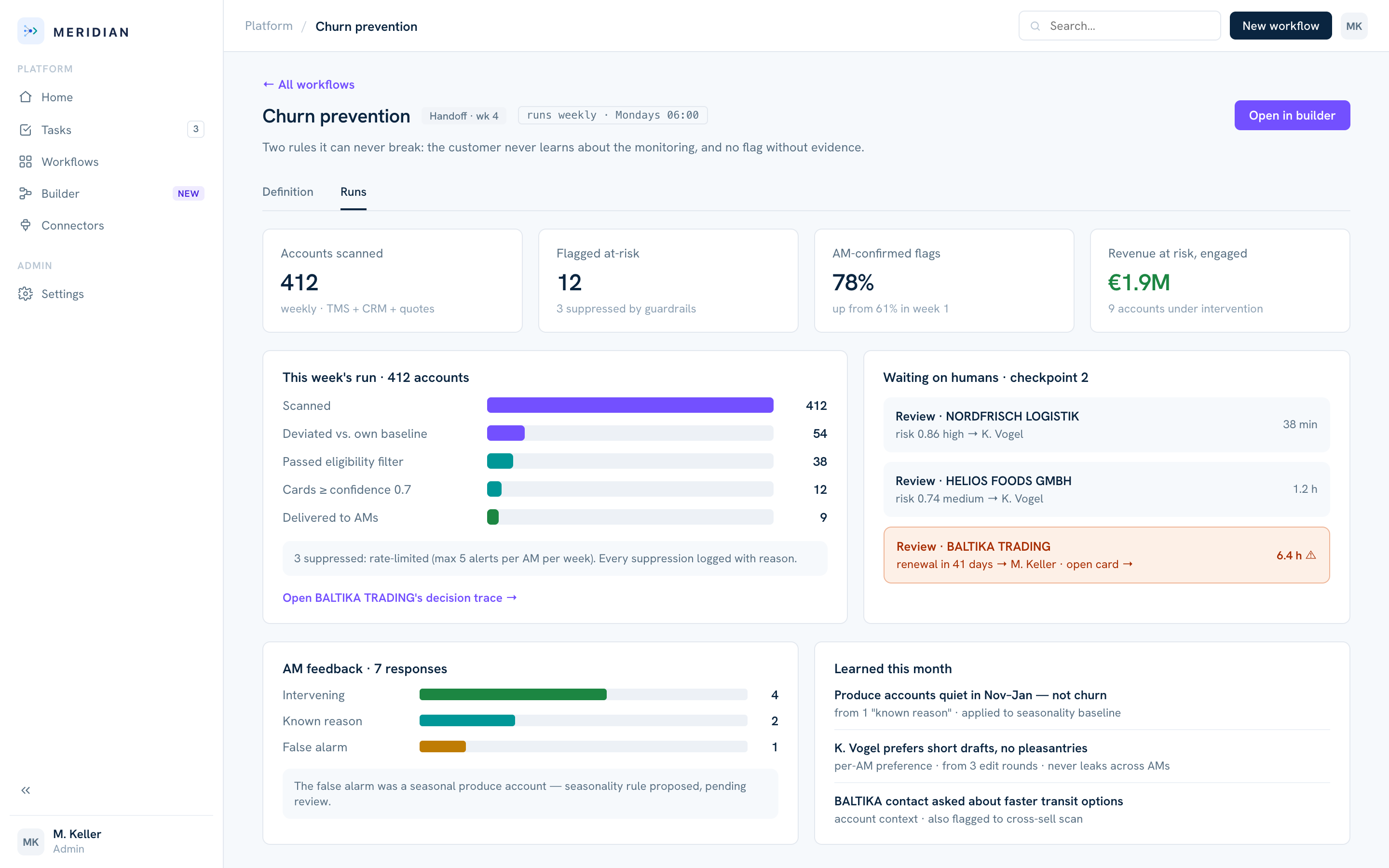The width and height of the screenshot is (1389, 868).
Task: Click the Deviated vs. own baseline bar
Action: coord(630,434)
